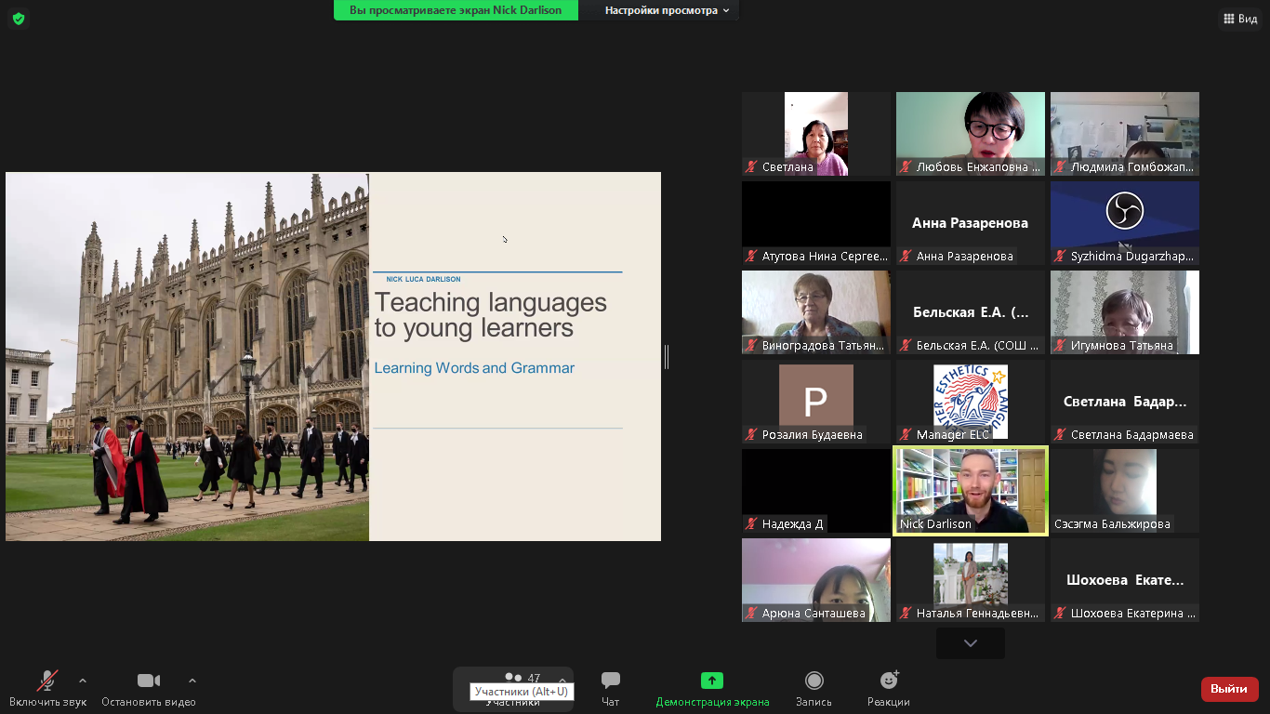
Task: Unmute microphone with Включить звук
Action: (x=47, y=682)
